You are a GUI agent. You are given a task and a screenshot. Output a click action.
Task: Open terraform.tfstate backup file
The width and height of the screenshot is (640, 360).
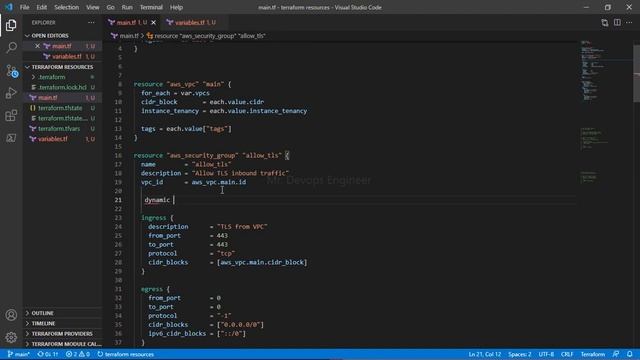pyautogui.click(x=62, y=118)
